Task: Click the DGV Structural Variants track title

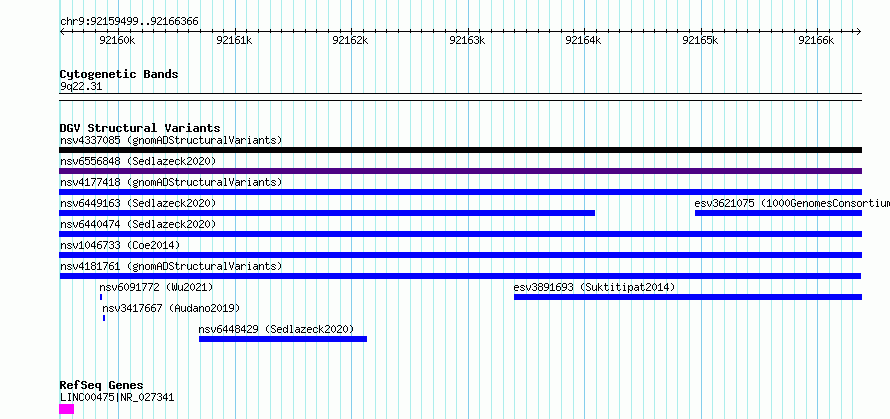Action: tap(140, 128)
